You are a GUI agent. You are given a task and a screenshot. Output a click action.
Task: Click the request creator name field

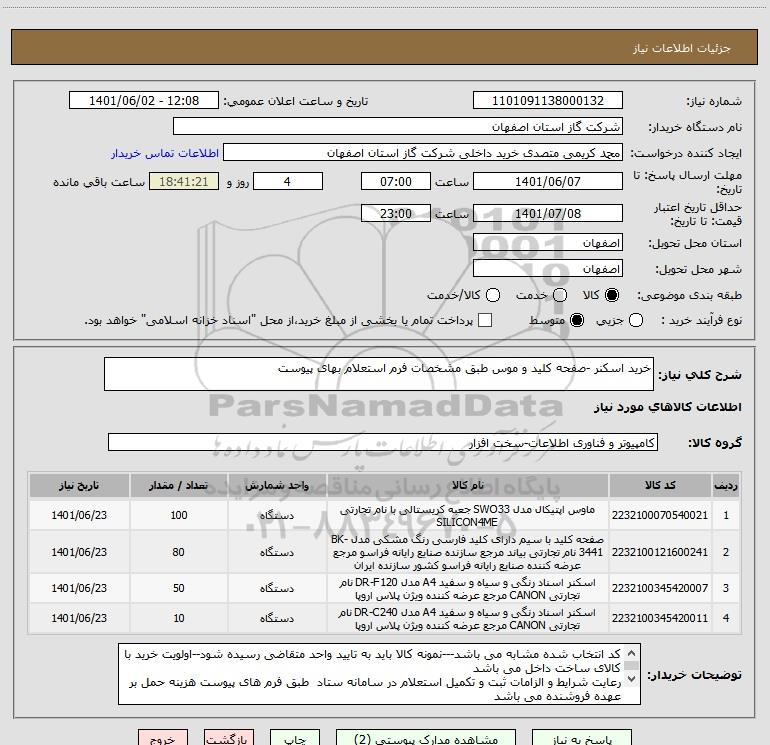pyautogui.click(x=423, y=153)
